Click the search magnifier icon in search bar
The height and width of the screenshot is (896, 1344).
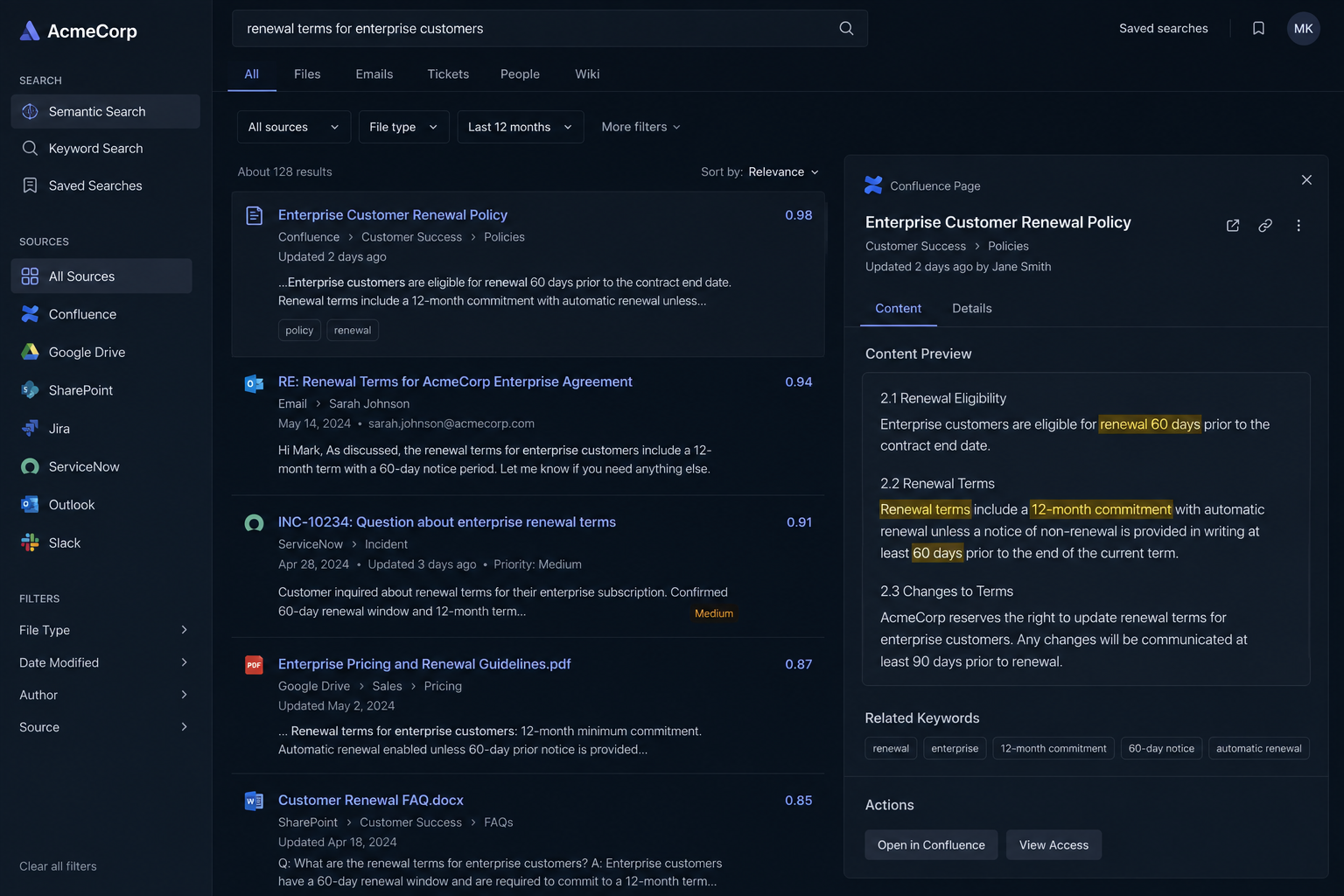tap(846, 28)
